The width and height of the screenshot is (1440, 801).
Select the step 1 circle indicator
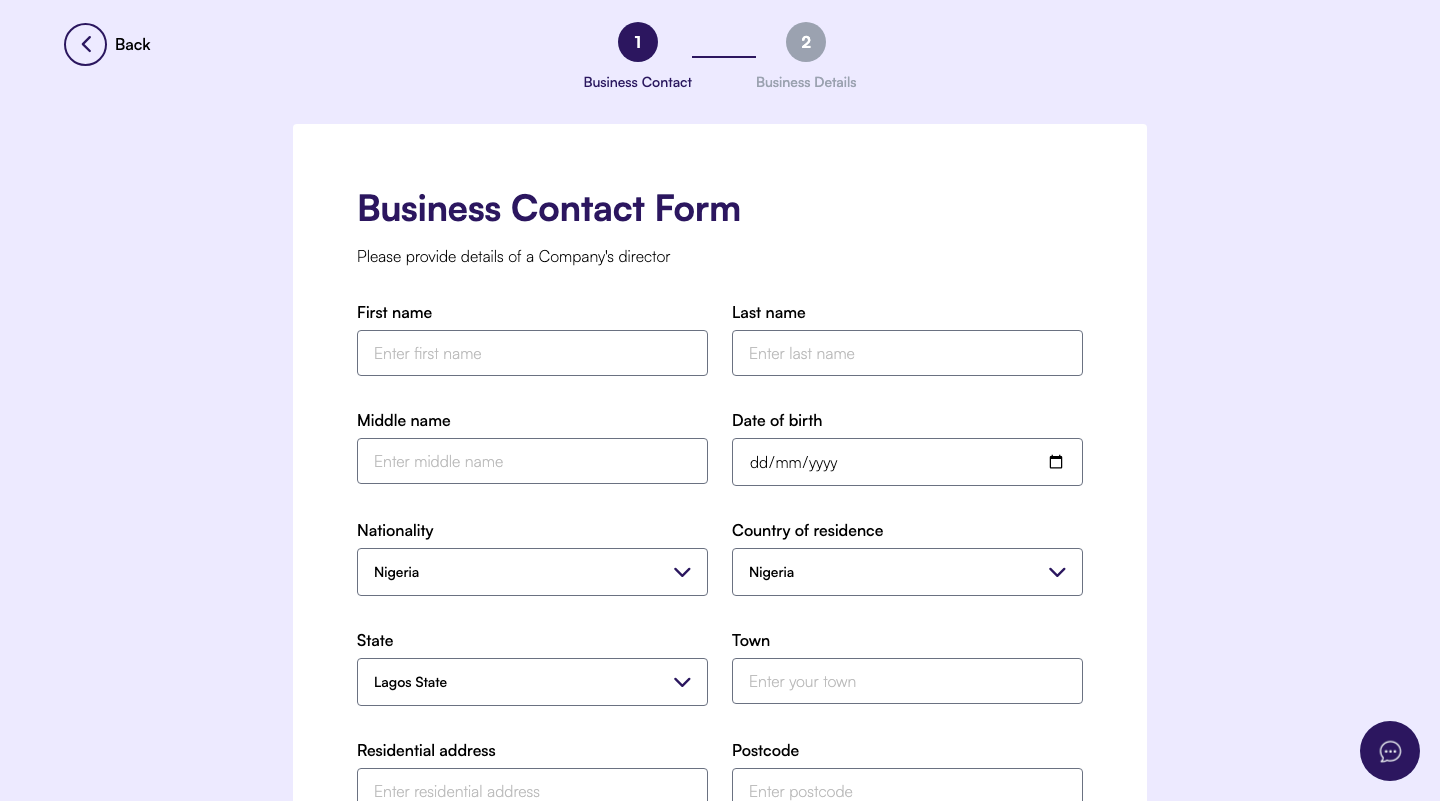(638, 42)
